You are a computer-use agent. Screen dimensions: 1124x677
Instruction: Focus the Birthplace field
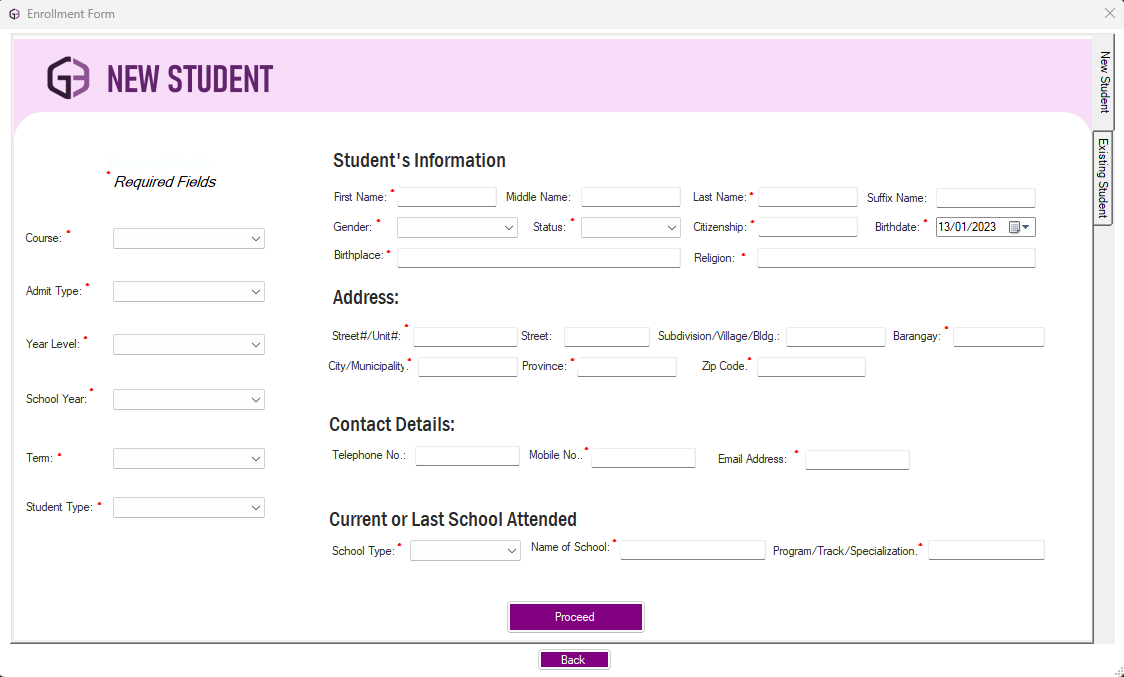click(538, 258)
